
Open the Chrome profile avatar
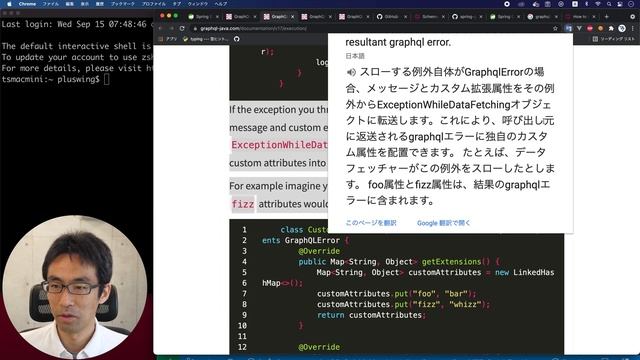tap(622, 28)
